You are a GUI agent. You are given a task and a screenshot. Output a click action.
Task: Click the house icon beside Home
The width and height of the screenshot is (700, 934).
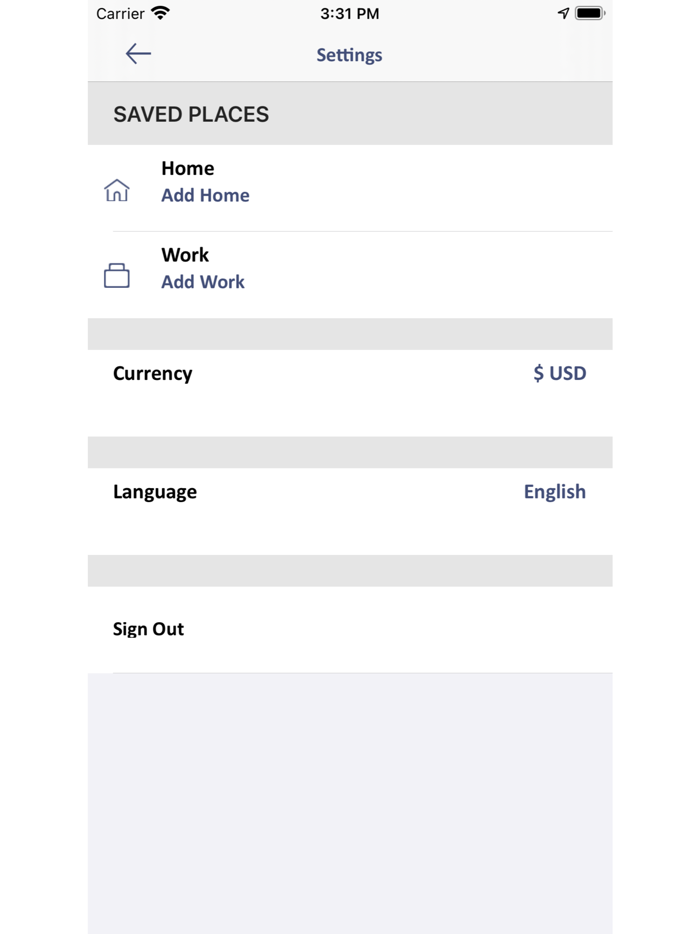117,190
